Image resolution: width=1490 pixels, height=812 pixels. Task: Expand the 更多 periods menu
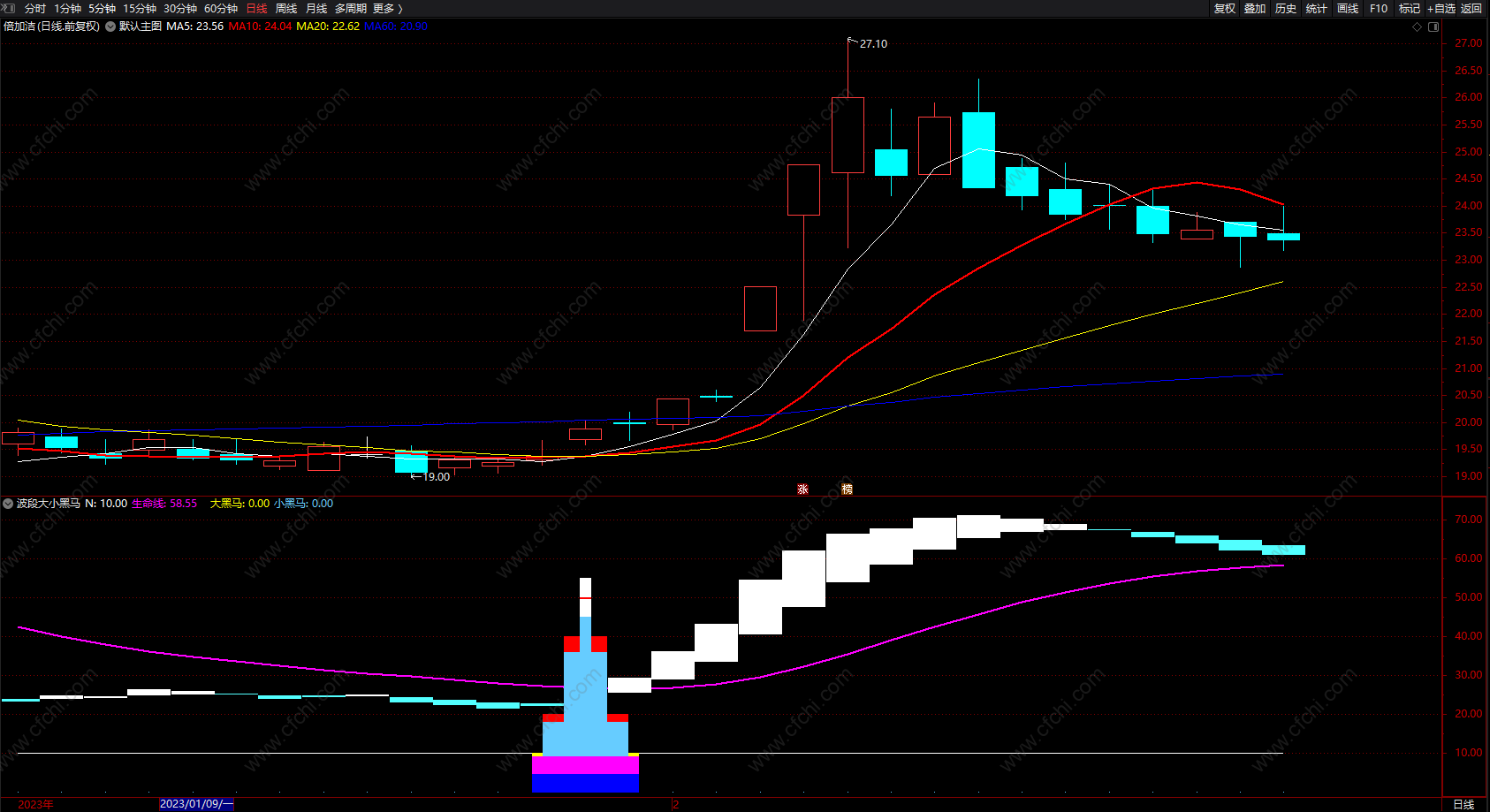pos(387,9)
